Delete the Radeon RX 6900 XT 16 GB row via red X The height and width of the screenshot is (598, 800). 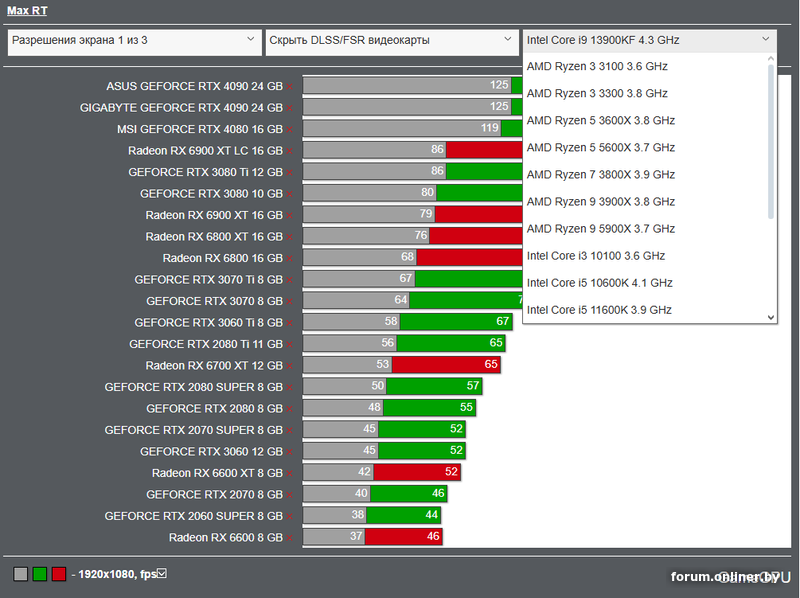289,215
